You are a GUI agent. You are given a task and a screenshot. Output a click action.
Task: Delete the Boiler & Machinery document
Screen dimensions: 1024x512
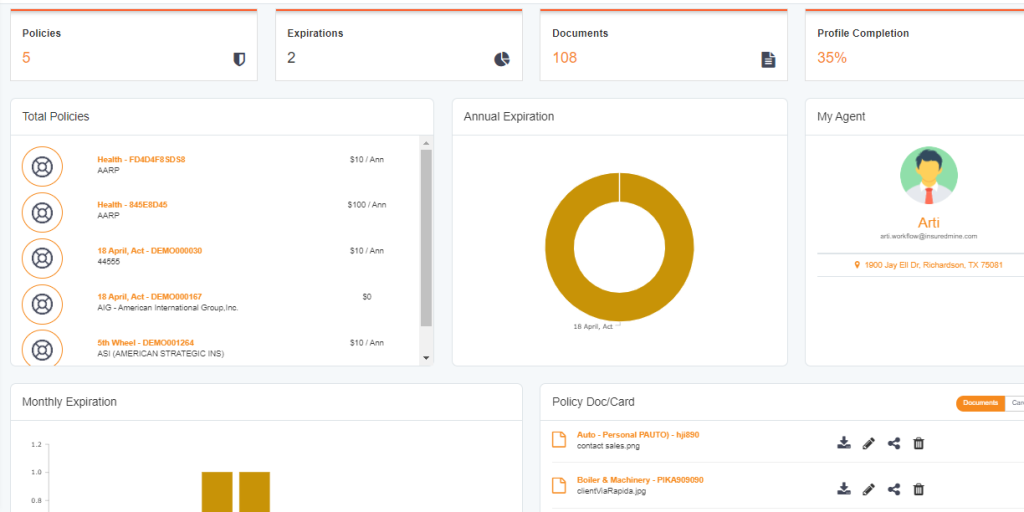click(x=919, y=489)
